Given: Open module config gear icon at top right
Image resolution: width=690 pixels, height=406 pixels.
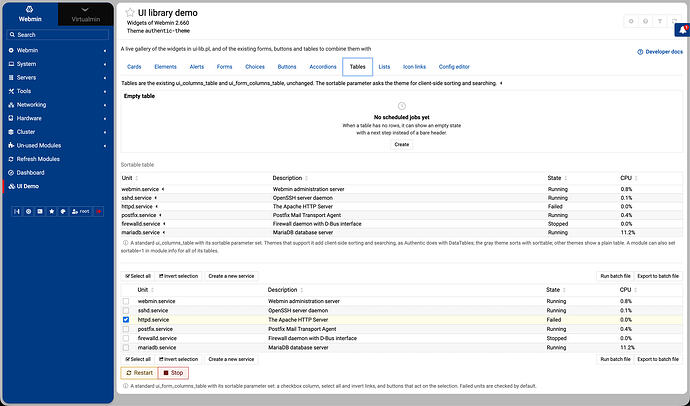Looking at the screenshot, I should coord(631,21).
